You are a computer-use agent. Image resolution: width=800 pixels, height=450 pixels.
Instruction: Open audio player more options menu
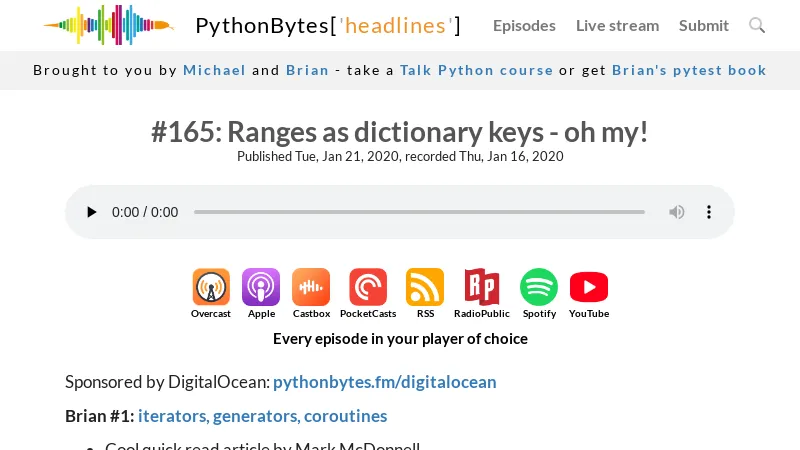[709, 212]
